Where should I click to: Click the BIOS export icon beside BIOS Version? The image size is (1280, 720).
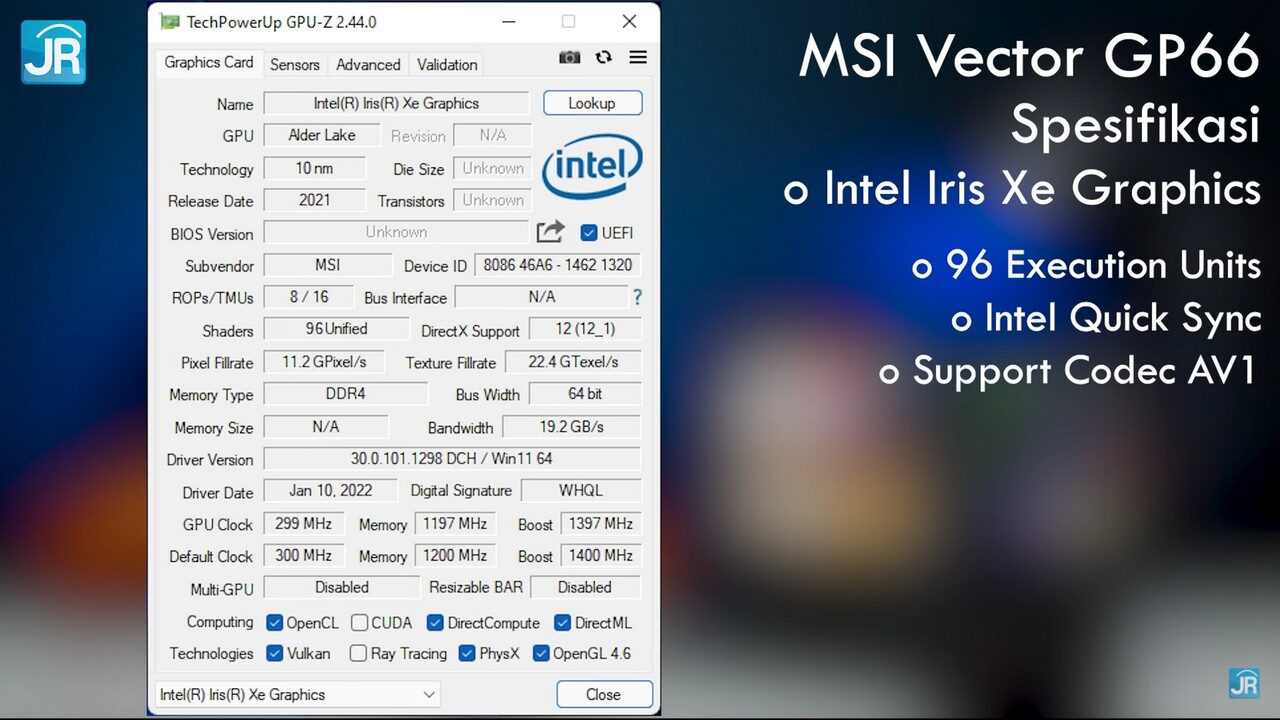549,231
